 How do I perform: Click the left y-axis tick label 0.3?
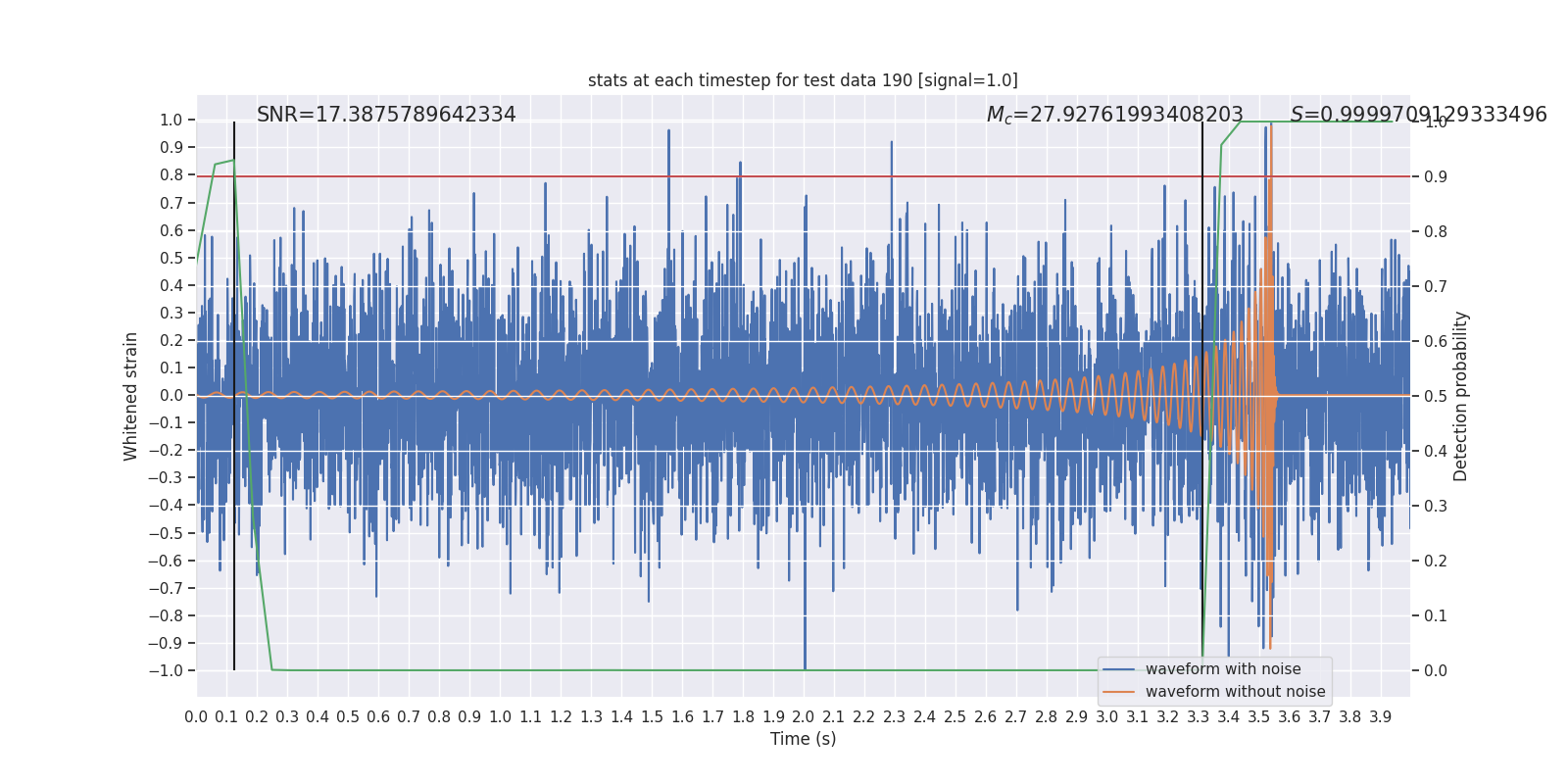click(171, 314)
